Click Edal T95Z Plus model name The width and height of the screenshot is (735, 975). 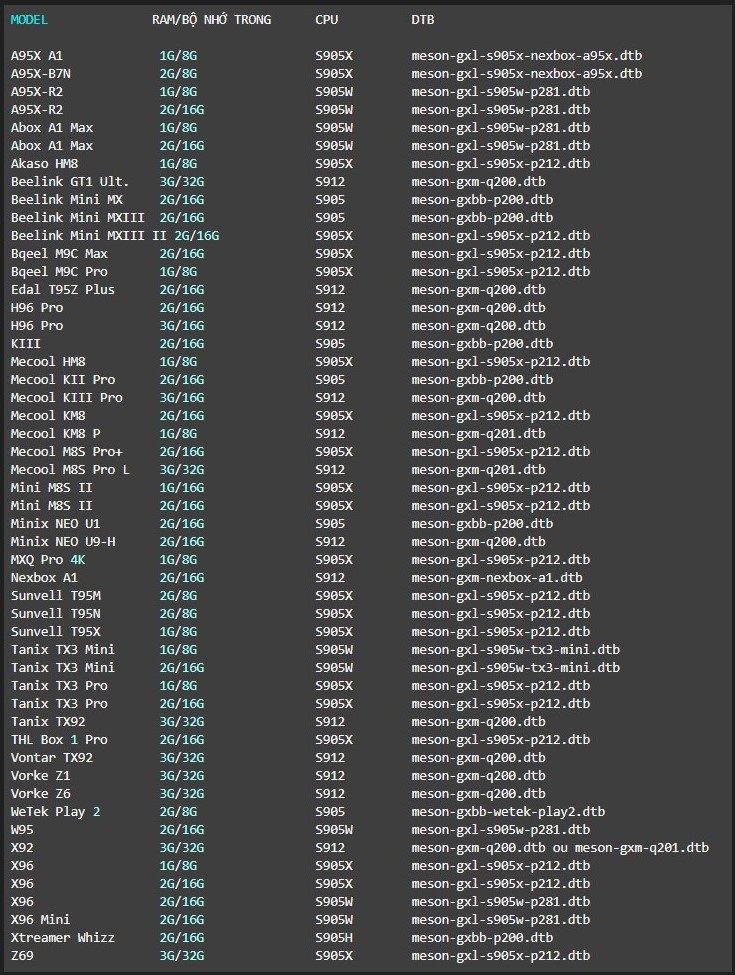[63, 290]
